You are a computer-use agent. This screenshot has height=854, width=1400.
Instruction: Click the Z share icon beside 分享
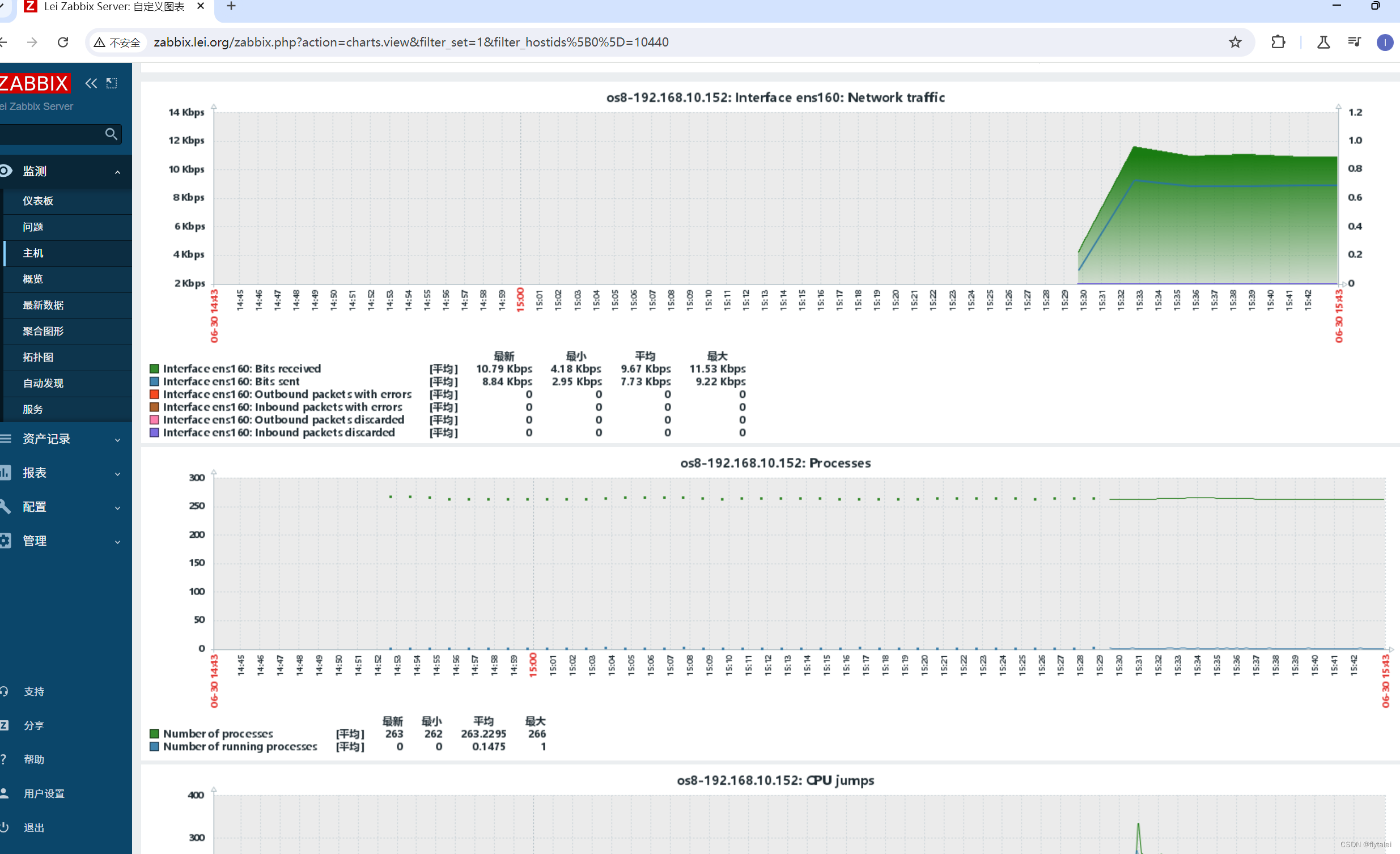(x=4, y=725)
